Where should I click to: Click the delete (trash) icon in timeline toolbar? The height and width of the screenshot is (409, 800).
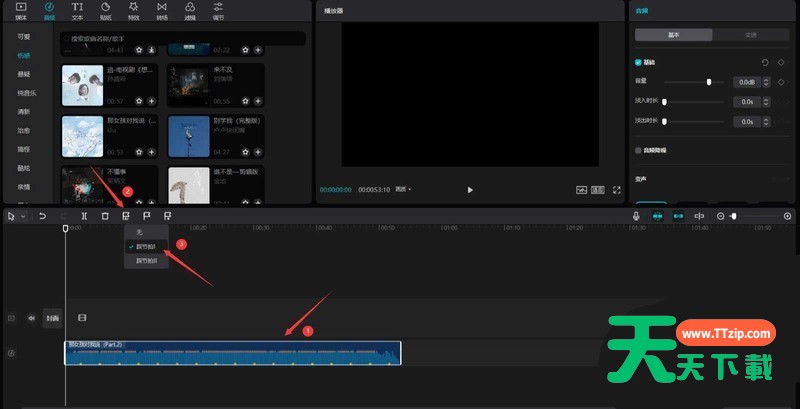pos(105,216)
